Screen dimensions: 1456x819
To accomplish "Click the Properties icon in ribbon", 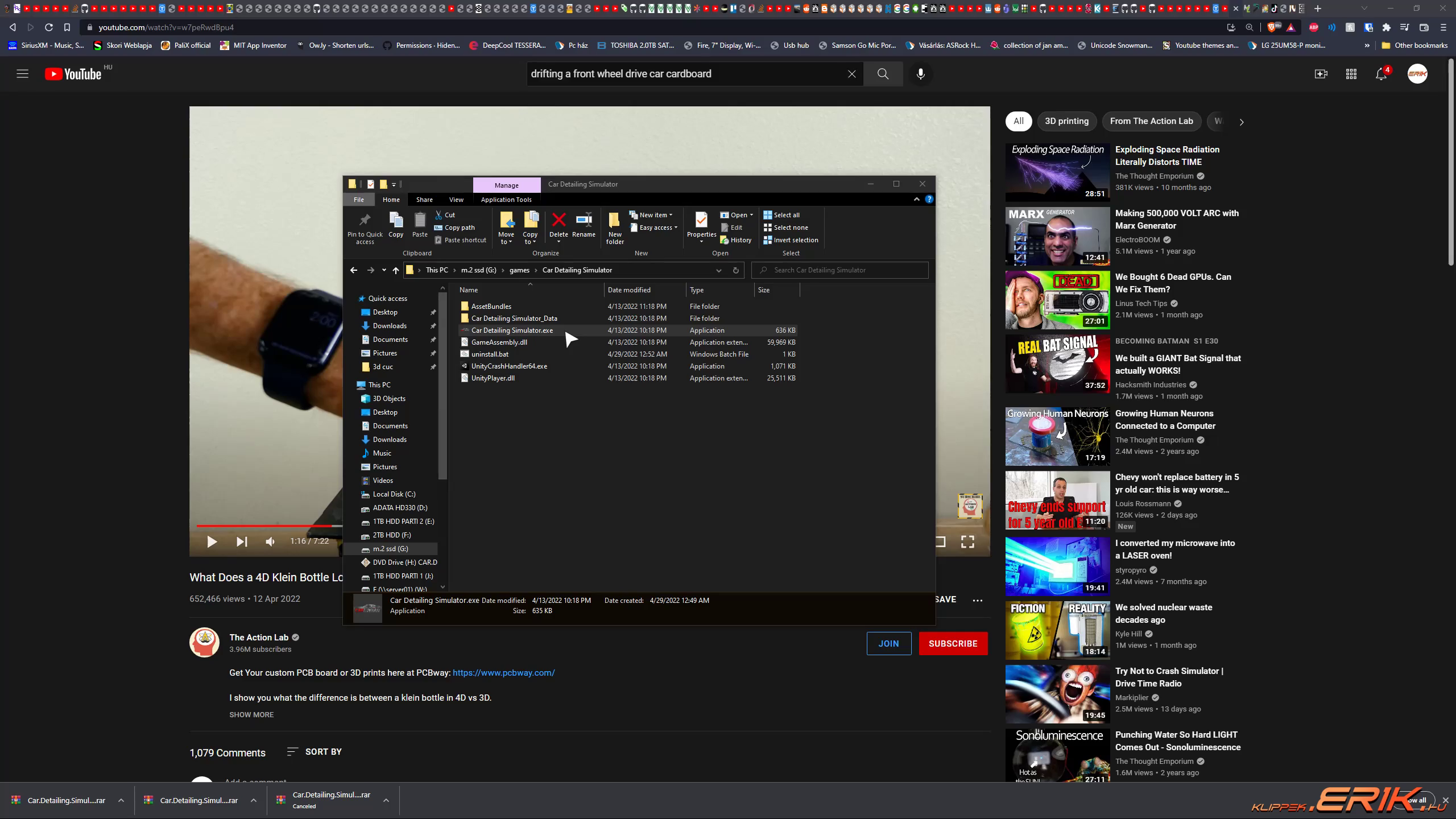I will coord(701,221).
